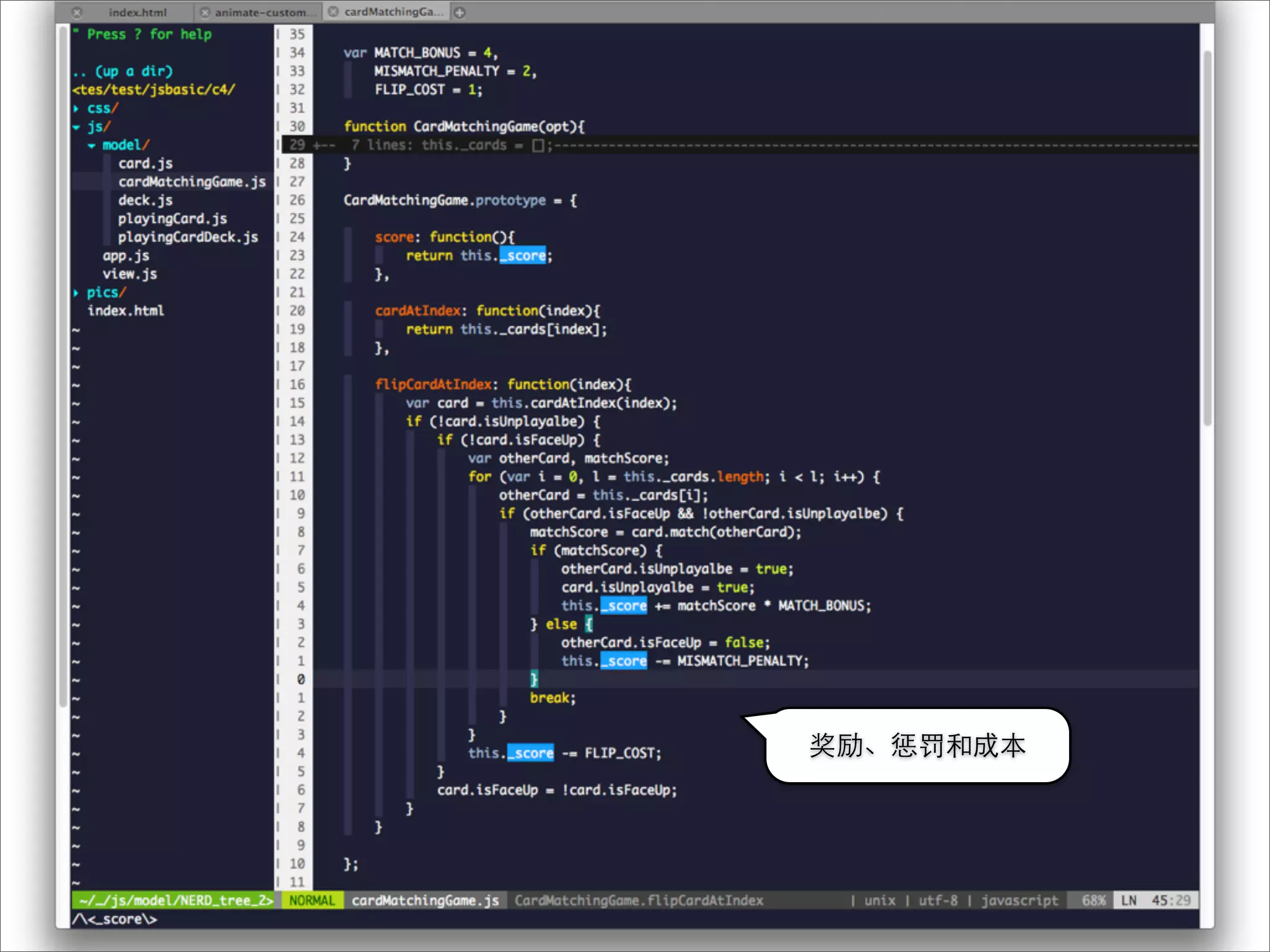Click the for loop line
The image size is (1270, 952).
tap(674, 477)
